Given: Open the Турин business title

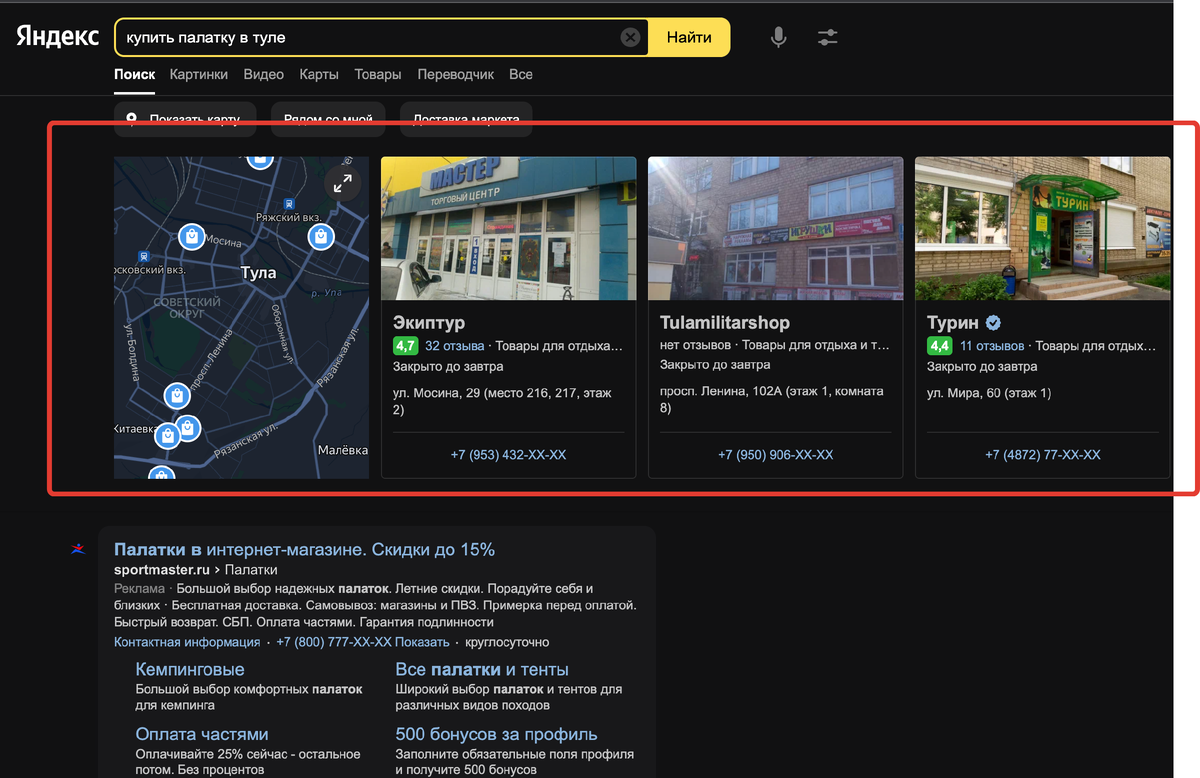Looking at the screenshot, I should (x=953, y=323).
